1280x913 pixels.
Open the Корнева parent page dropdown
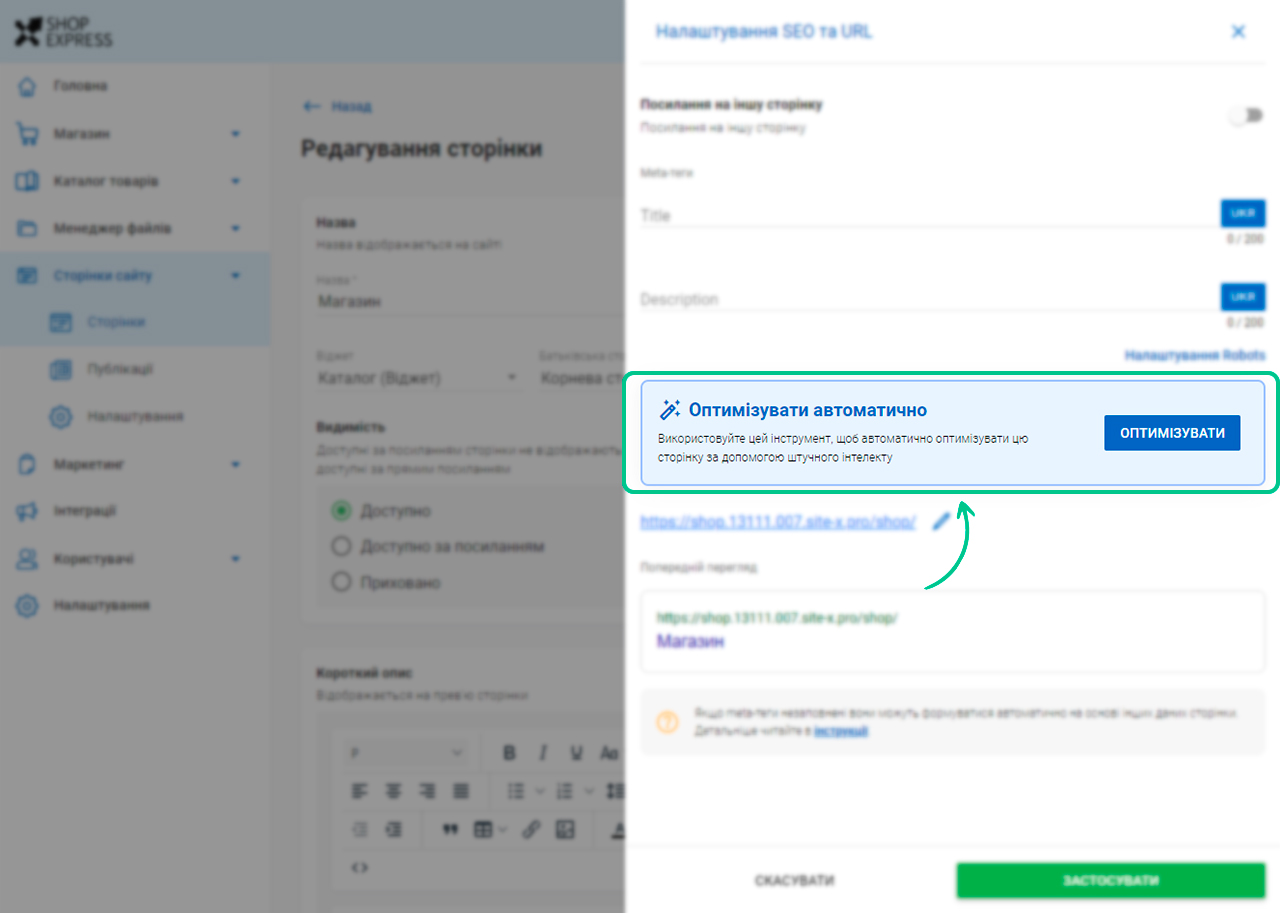[x=582, y=378]
